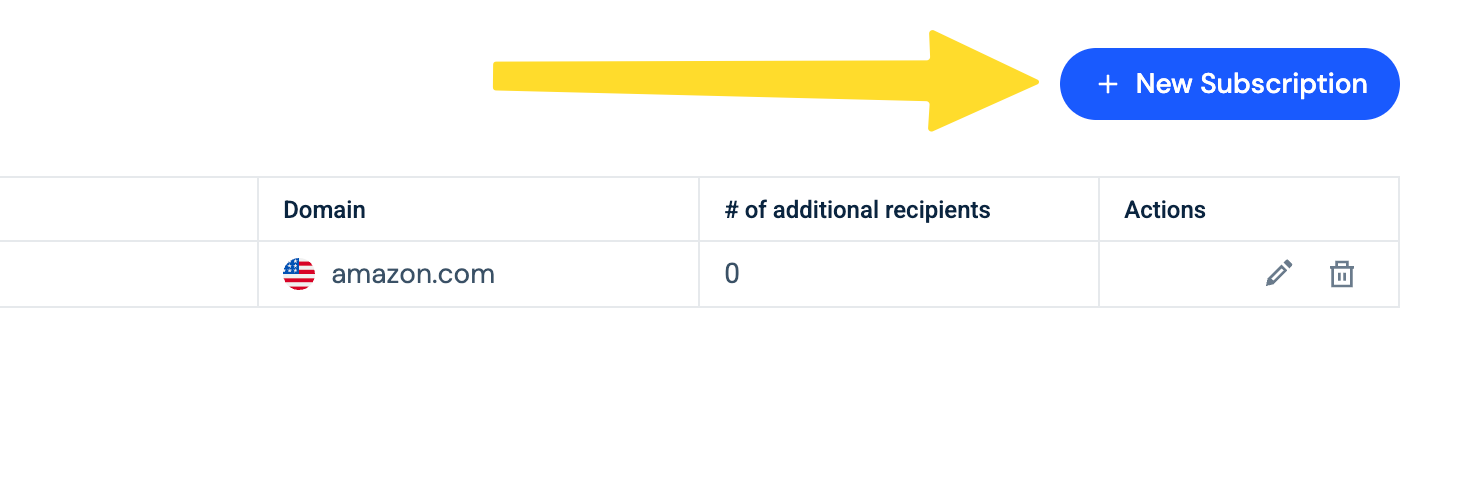Delete the amazon.com subscription with trash icon

pos(1341,274)
